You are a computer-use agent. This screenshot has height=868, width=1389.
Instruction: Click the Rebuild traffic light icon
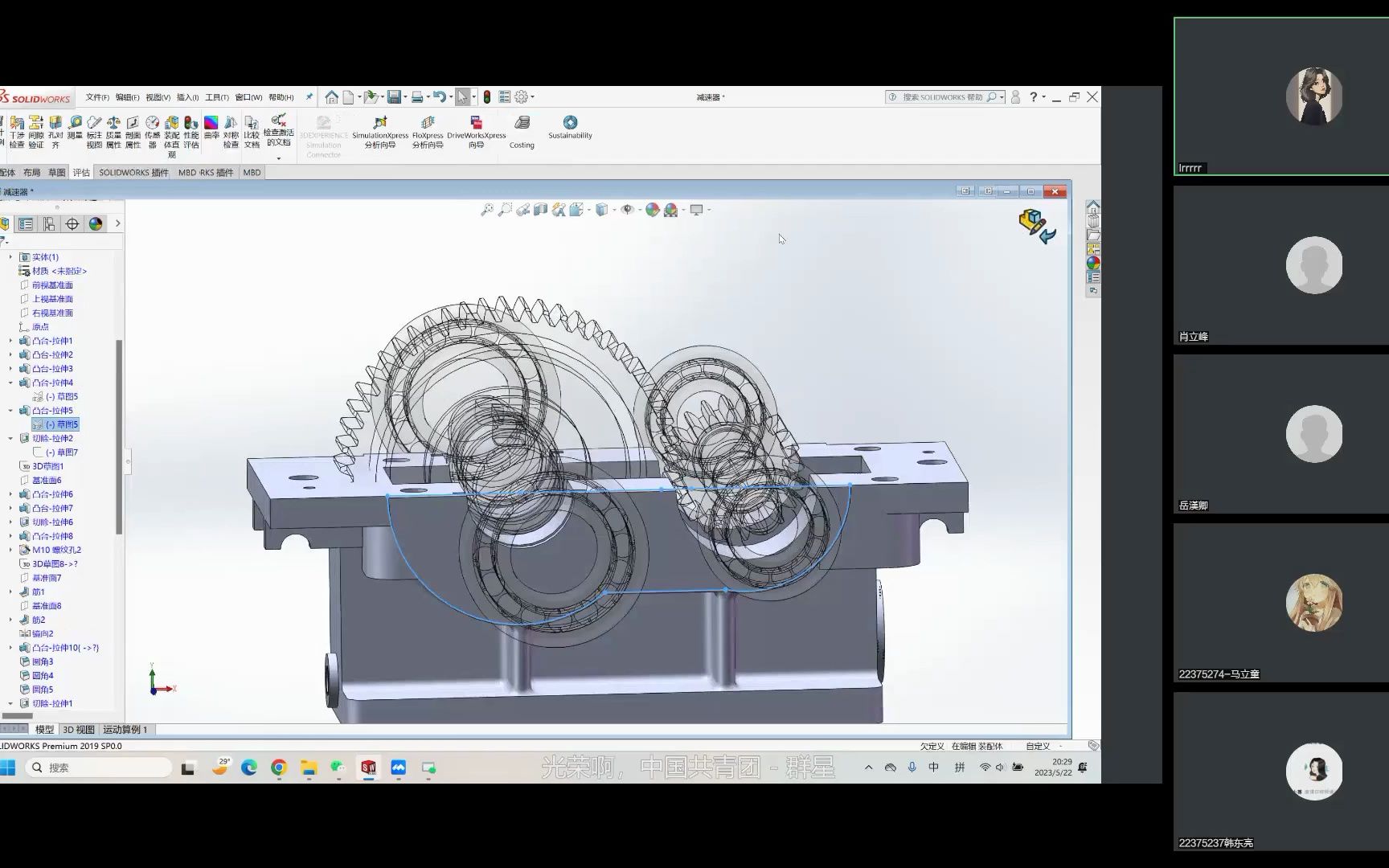coord(487,97)
